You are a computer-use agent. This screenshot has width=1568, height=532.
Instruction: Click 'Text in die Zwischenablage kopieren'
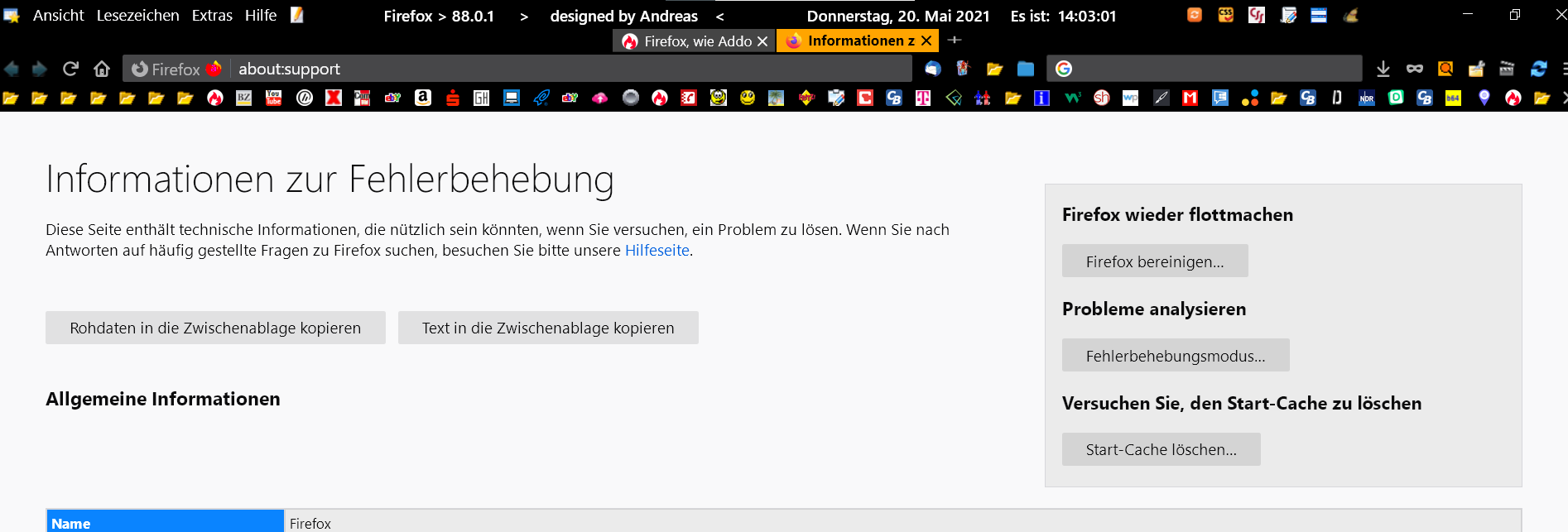[548, 328]
